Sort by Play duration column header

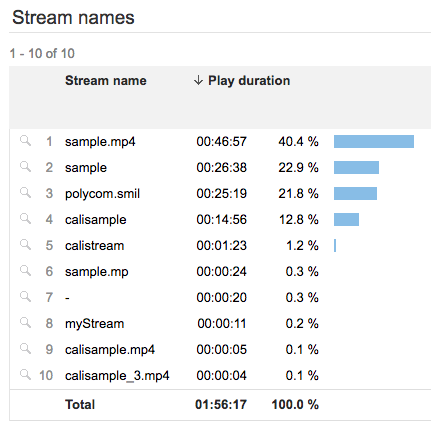pos(249,81)
